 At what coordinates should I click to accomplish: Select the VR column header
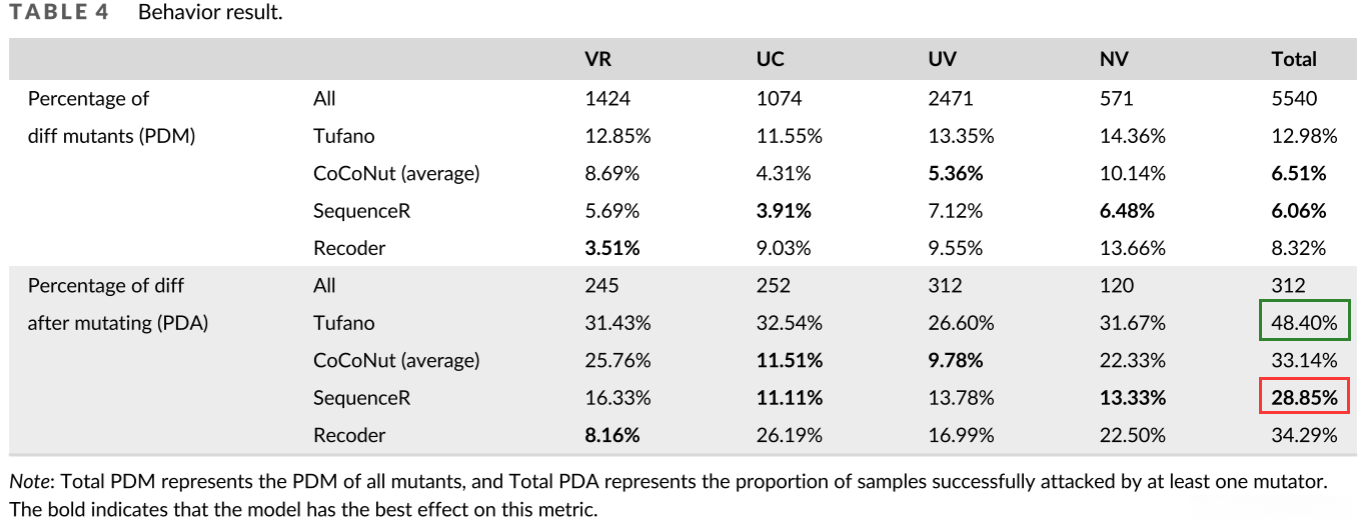tap(597, 60)
